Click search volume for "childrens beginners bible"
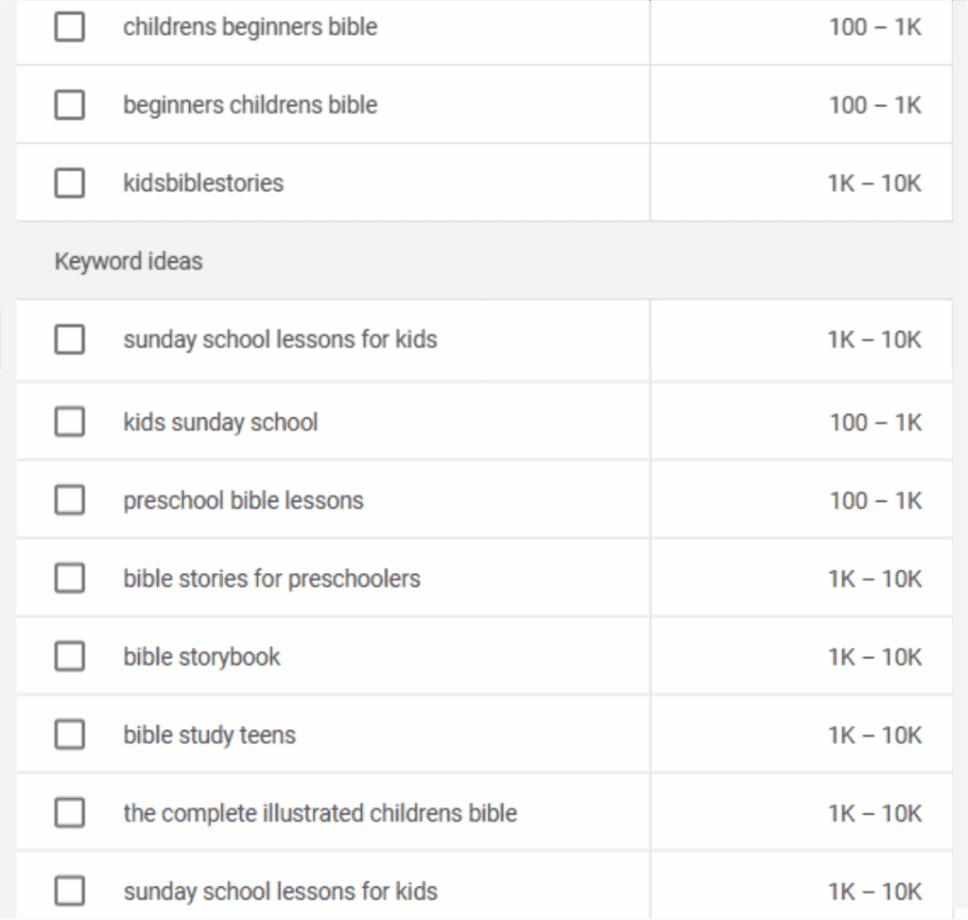This screenshot has width=968, height=920. pyautogui.click(x=875, y=27)
